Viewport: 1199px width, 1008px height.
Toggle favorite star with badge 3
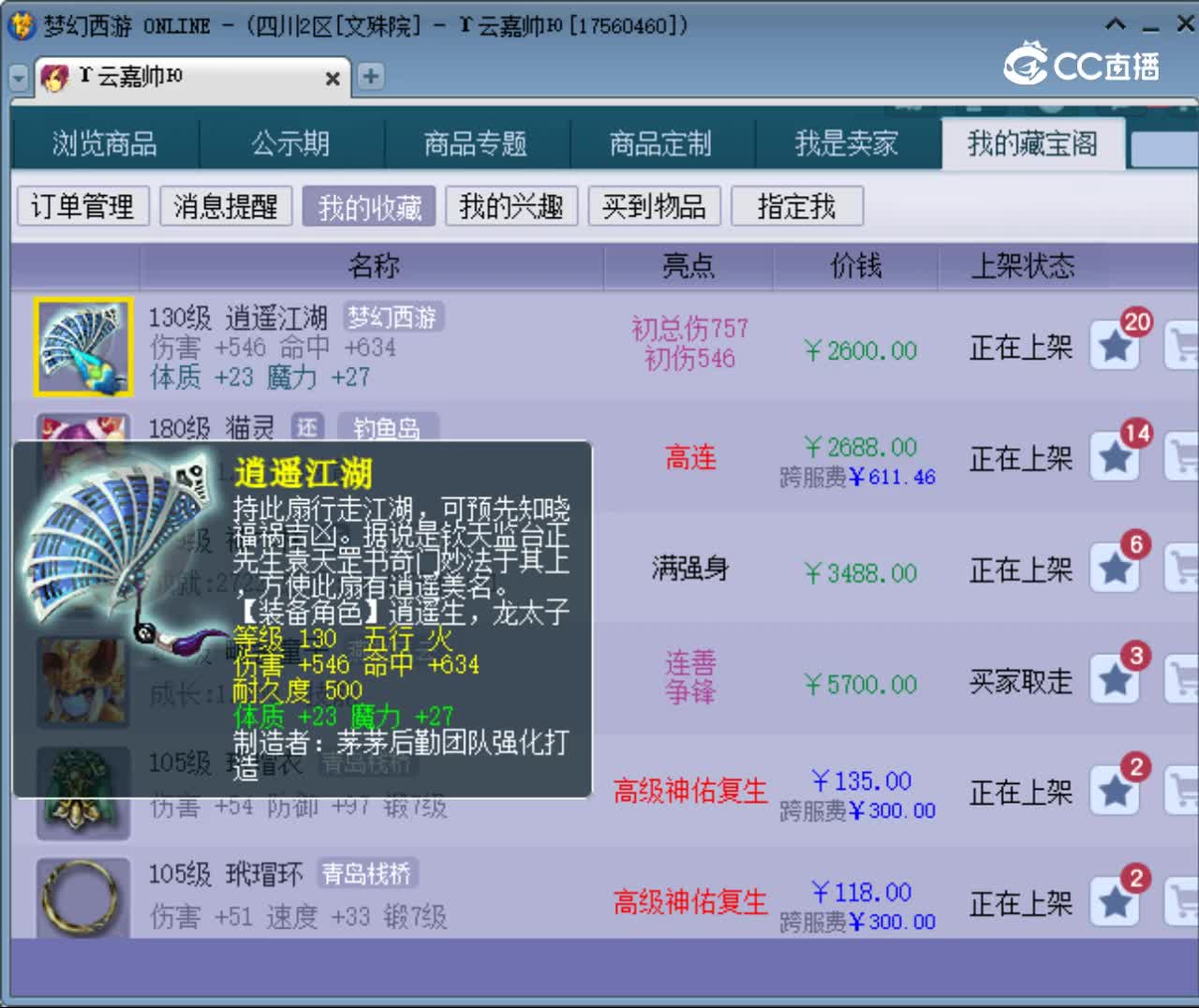coord(1115,680)
